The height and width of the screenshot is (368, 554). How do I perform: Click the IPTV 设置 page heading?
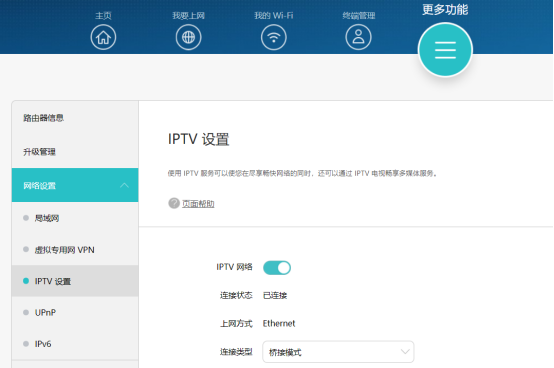pos(199,139)
